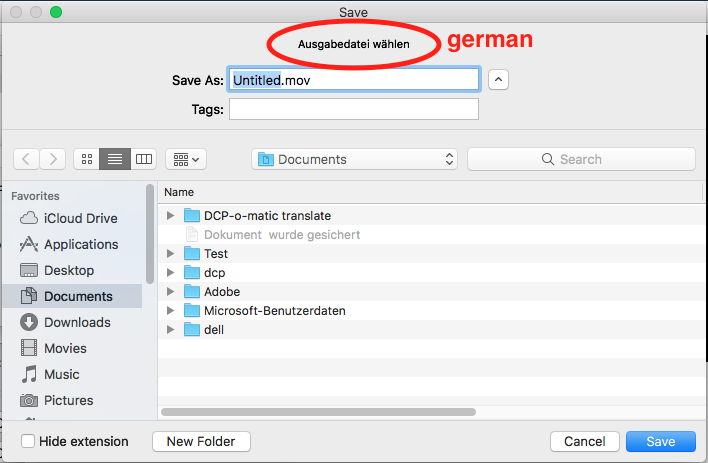This screenshot has width=708, height=463.
Task: Select the DCP-o-matic translate folder row
Action: click(x=431, y=215)
